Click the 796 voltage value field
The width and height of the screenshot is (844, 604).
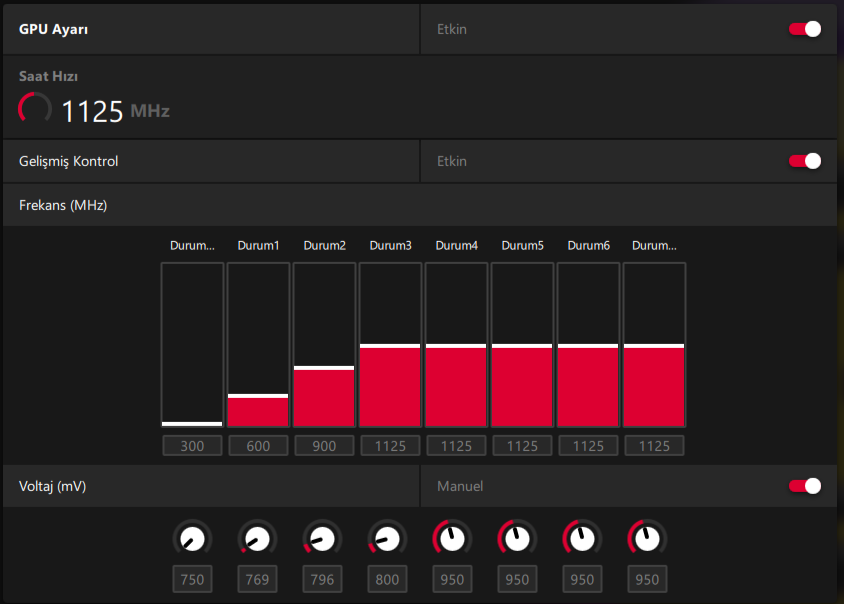(x=322, y=579)
